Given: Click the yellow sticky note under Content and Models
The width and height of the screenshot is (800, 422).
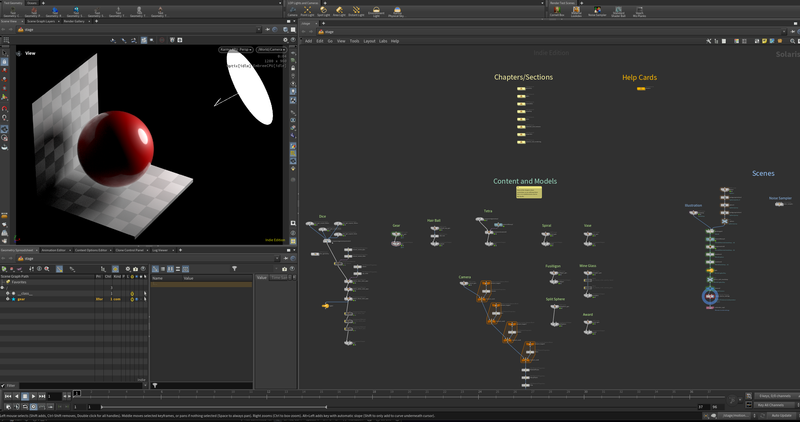Looking at the screenshot, I should 529,192.
